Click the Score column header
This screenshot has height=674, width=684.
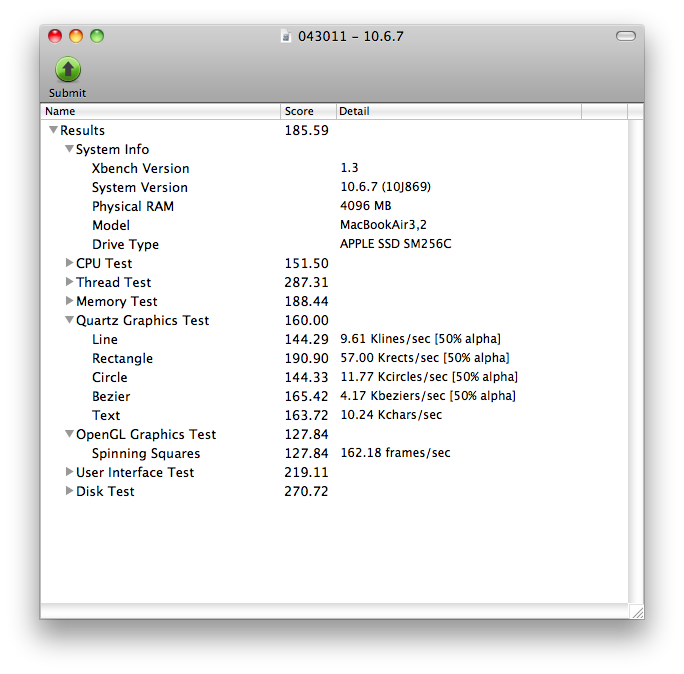pos(308,111)
